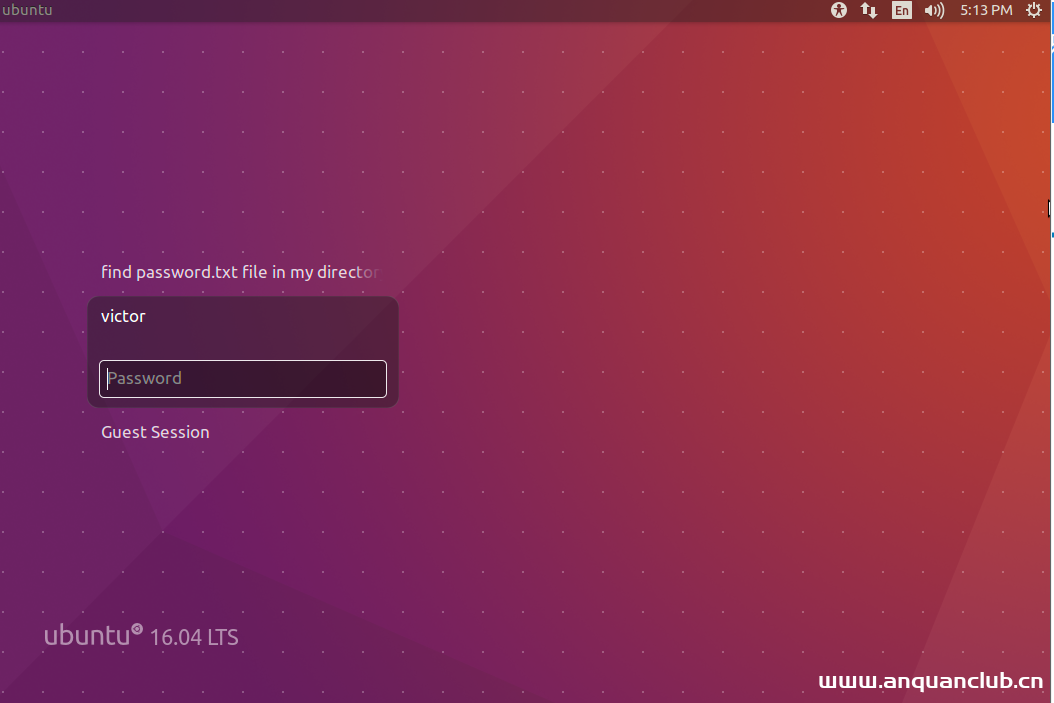Click the ubuntu hostname in the top panel
This screenshot has width=1054, height=703.
(27, 10)
